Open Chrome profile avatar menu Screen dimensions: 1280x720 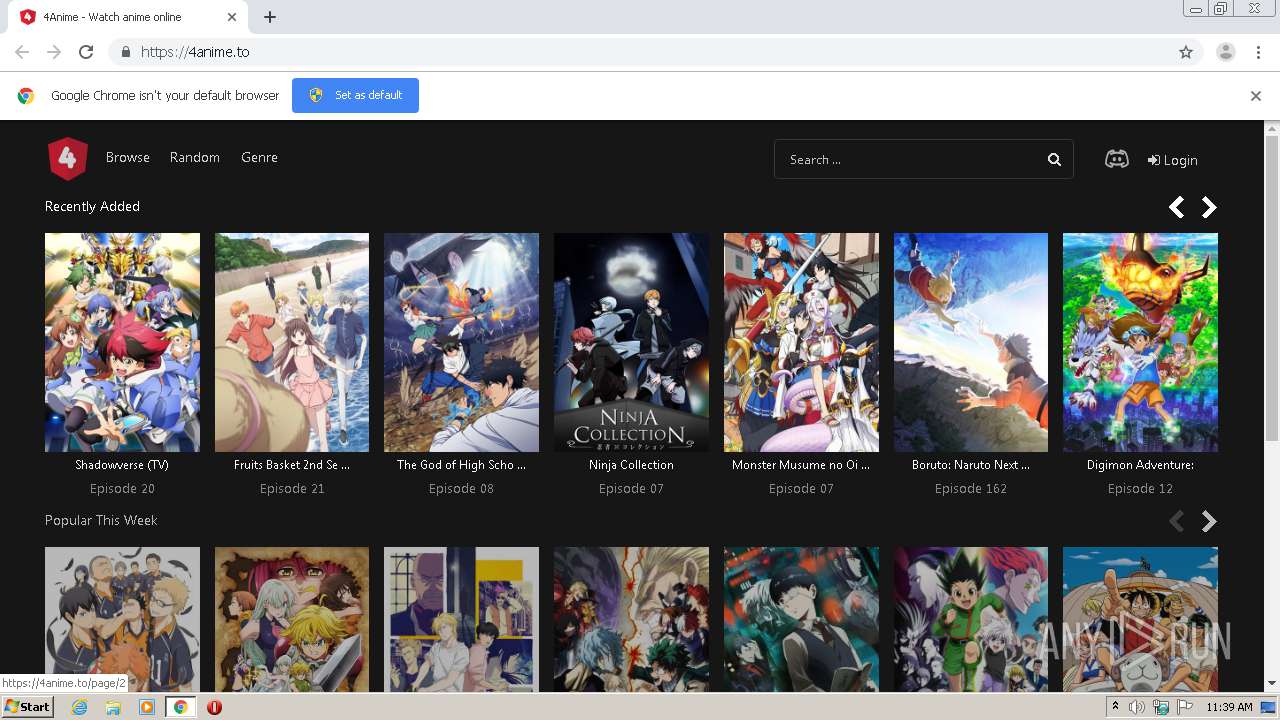[x=1226, y=52]
